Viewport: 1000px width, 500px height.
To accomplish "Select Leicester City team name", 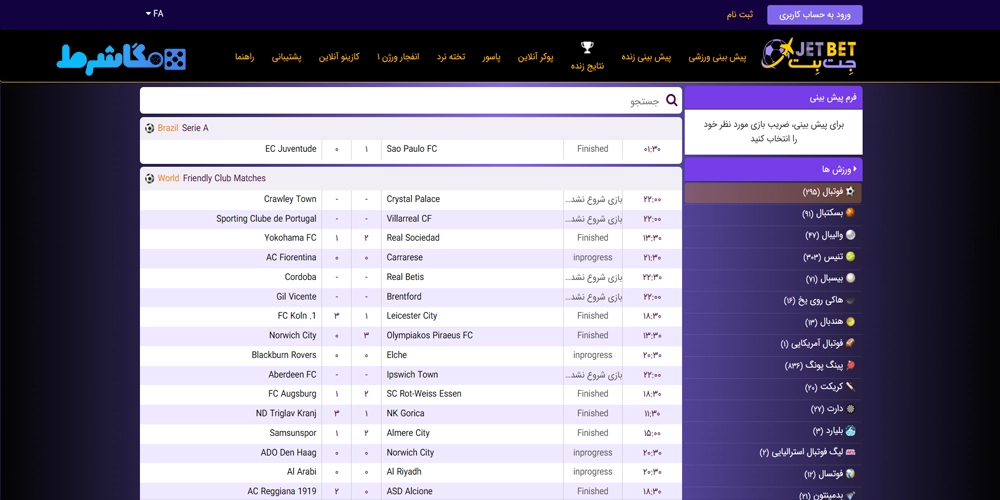I will coord(412,316).
